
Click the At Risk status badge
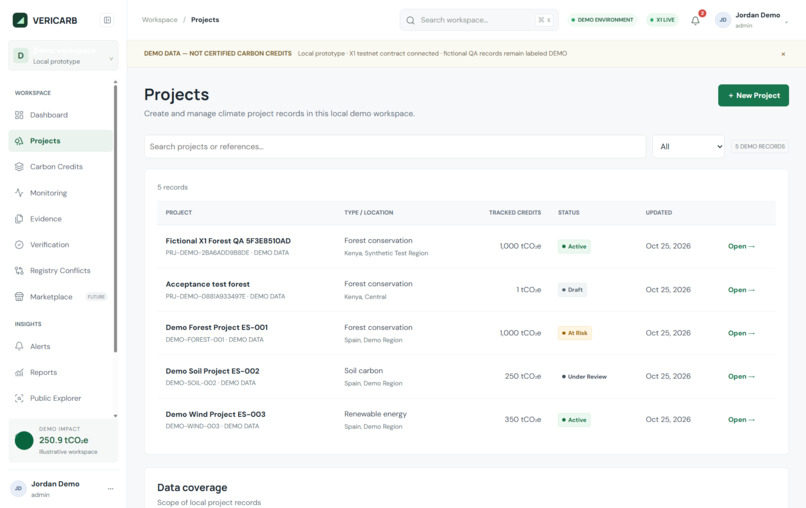coord(575,333)
